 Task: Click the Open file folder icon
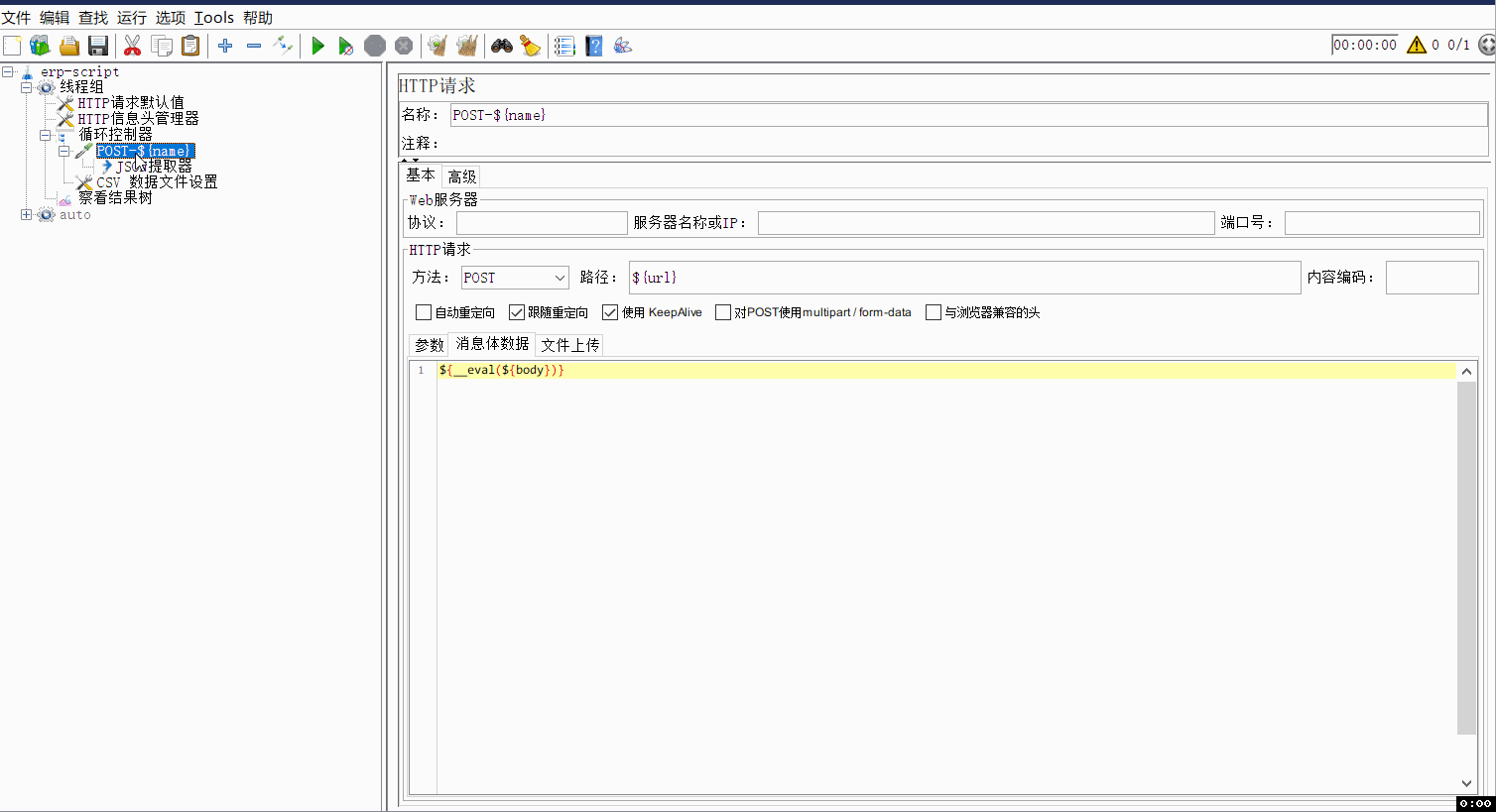69,46
